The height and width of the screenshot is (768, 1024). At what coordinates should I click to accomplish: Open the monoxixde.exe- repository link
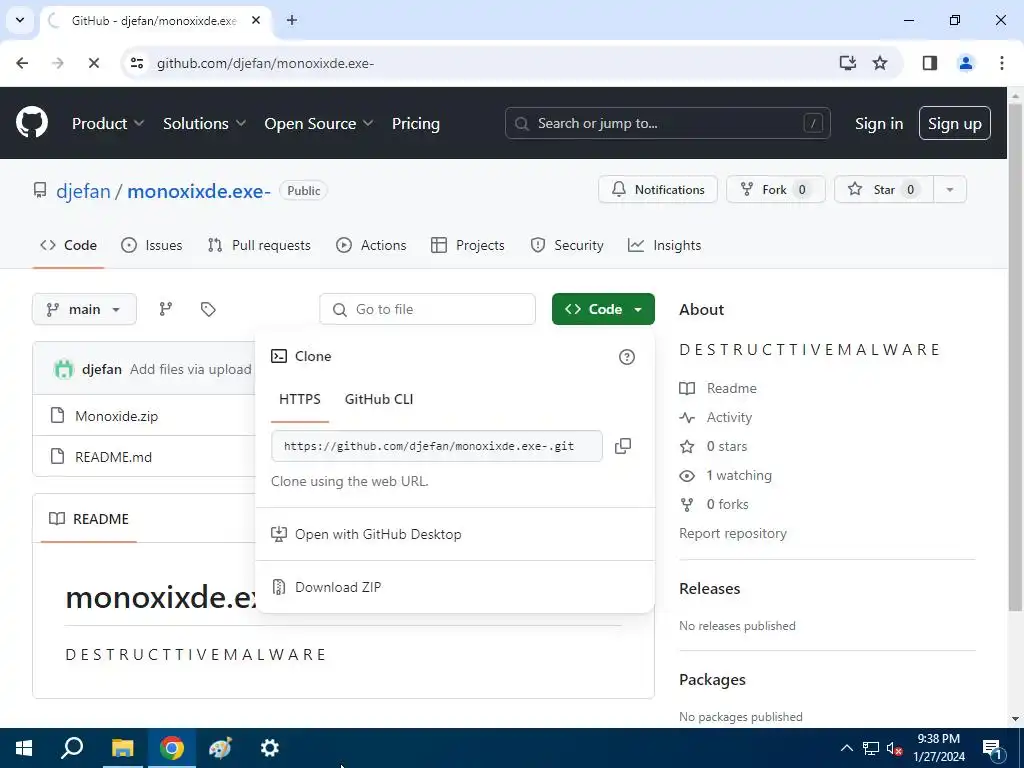point(199,191)
